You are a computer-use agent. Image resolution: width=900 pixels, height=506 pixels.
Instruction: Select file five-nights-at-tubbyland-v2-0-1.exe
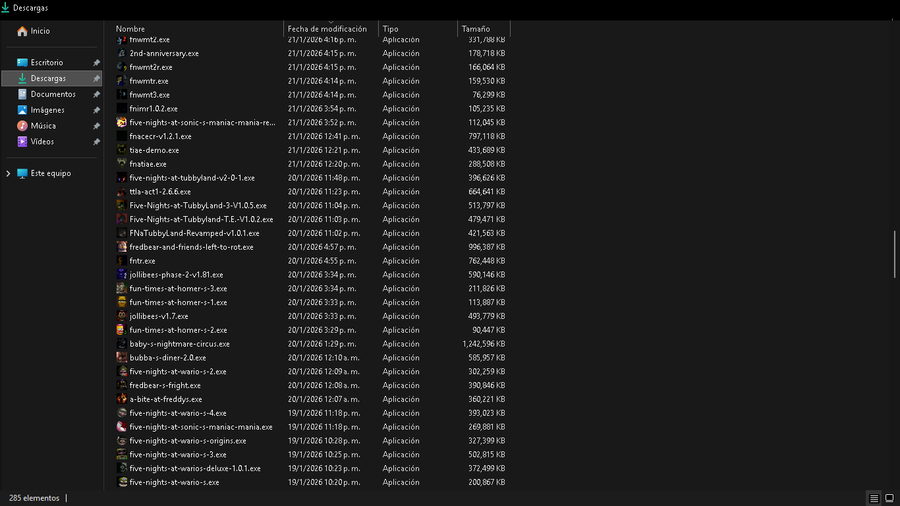pyautogui.click(x=192, y=178)
